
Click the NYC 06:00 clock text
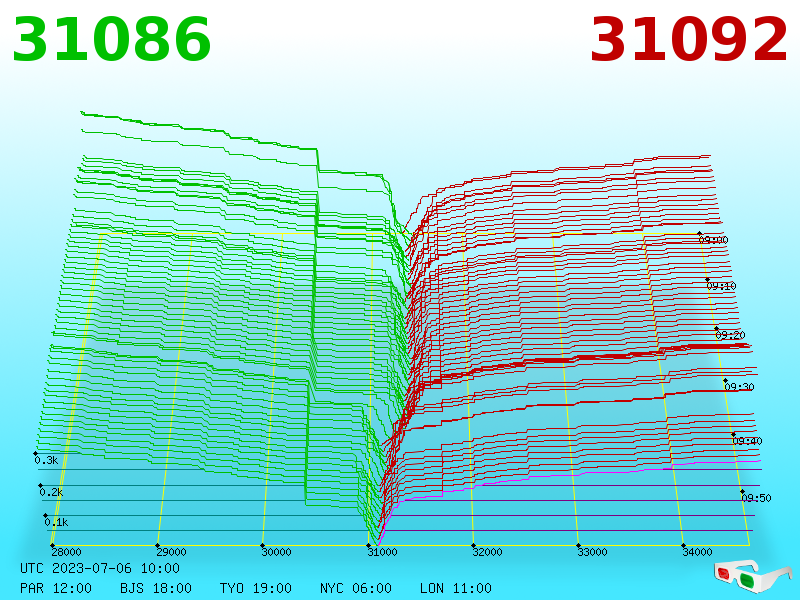[x=356, y=588]
